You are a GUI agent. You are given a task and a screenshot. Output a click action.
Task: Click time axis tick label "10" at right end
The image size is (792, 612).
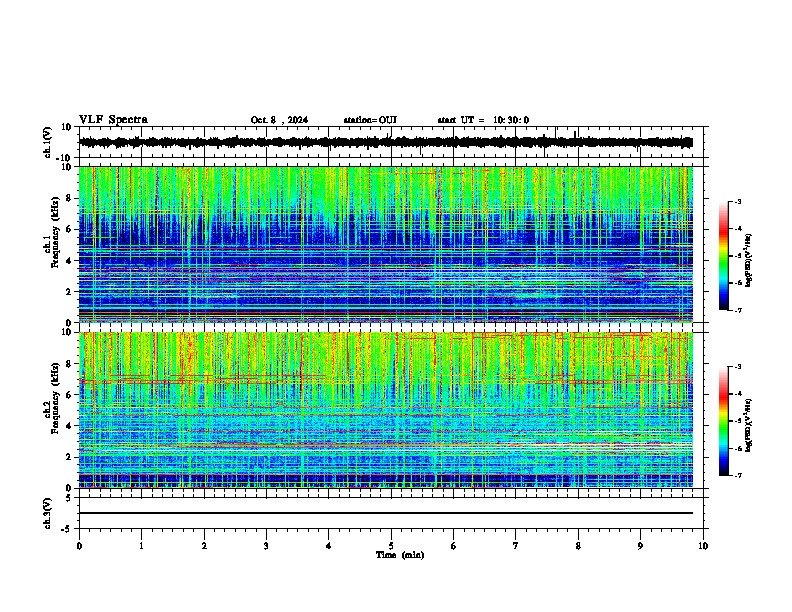pos(703,546)
